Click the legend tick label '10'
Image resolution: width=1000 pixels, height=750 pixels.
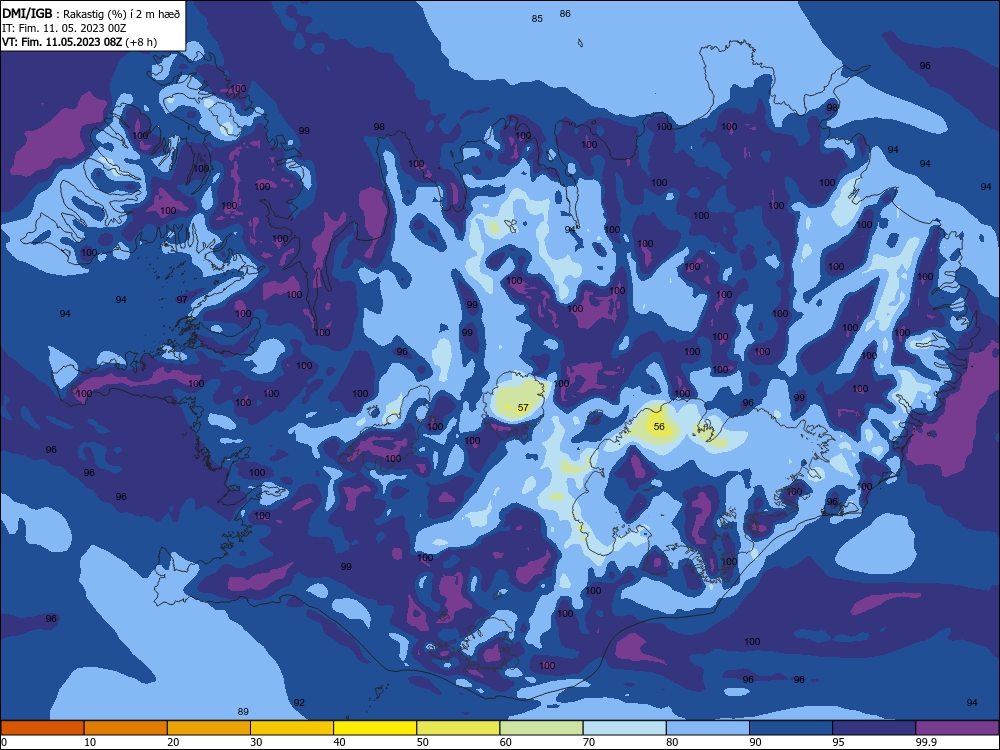click(90, 742)
